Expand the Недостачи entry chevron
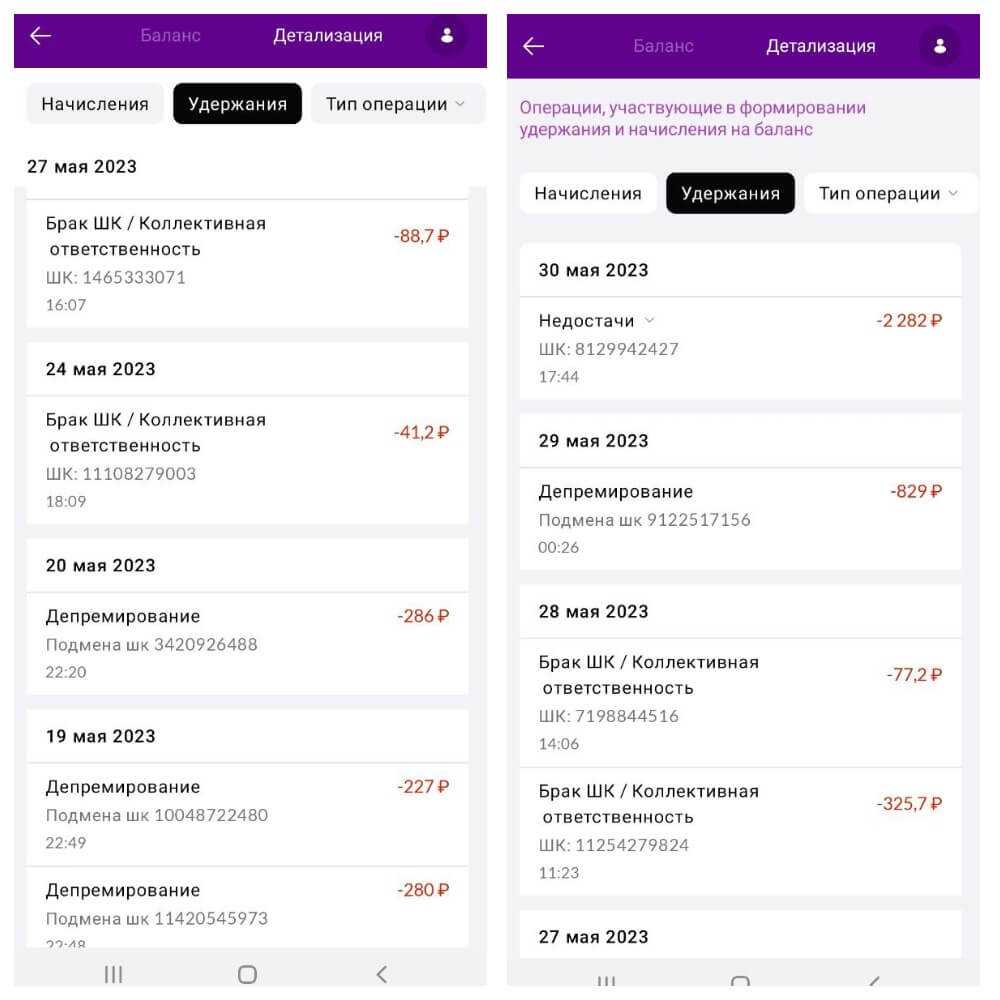1000x1000 pixels. (649, 321)
